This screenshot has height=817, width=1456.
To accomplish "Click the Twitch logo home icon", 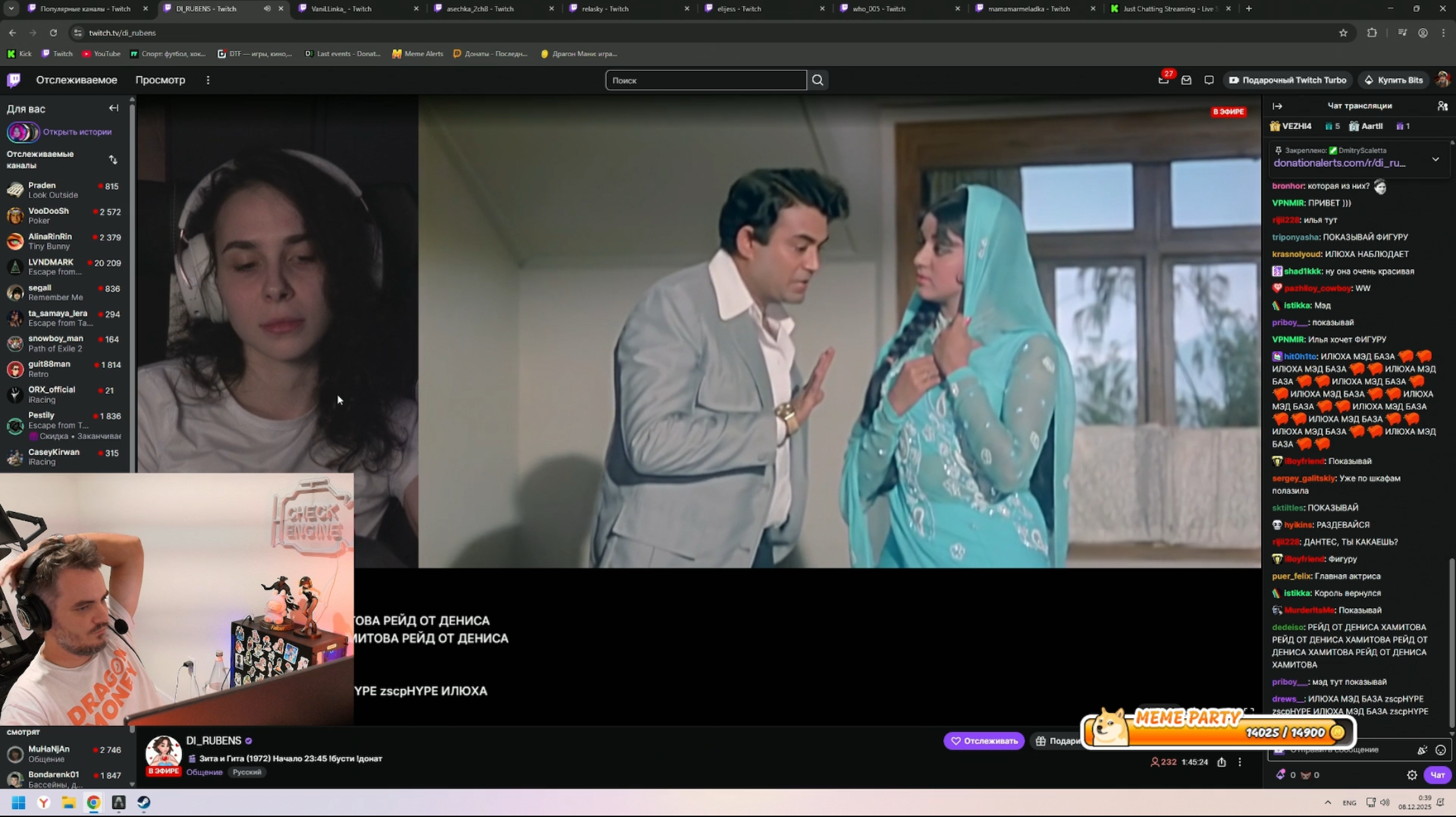I will pyautogui.click(x=14, y=80).
